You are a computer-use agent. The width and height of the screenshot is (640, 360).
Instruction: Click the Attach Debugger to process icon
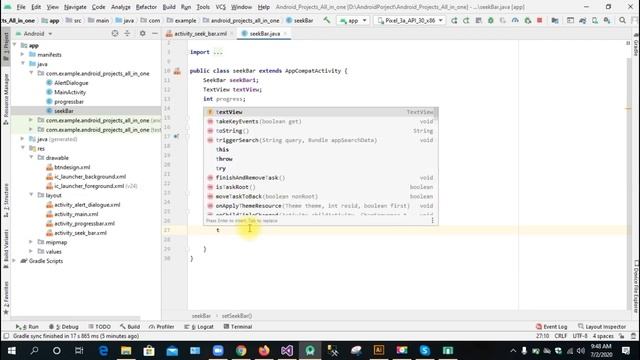point(527,20)
